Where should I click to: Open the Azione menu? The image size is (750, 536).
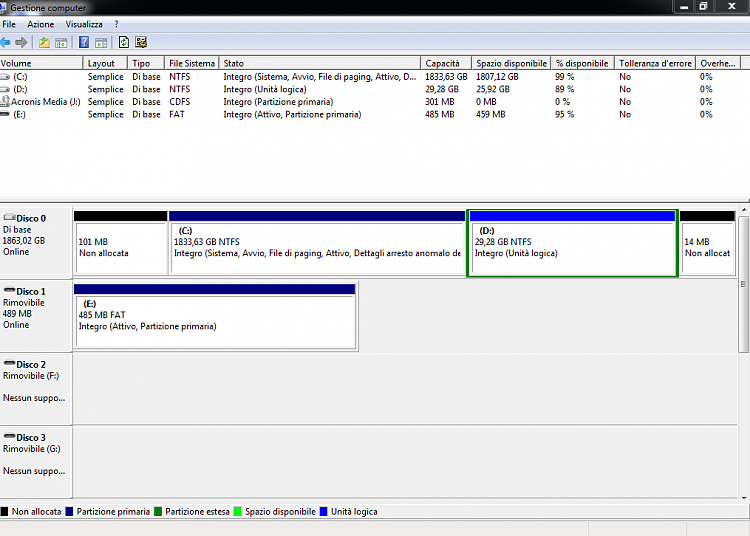click(x=41, y=24)
